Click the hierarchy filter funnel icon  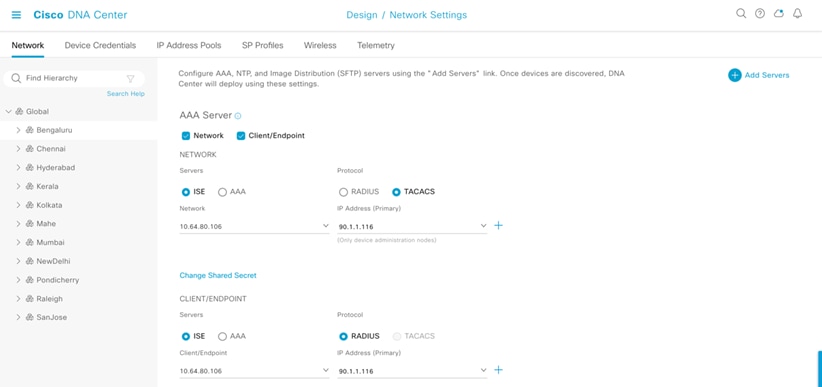coord(131,79)
